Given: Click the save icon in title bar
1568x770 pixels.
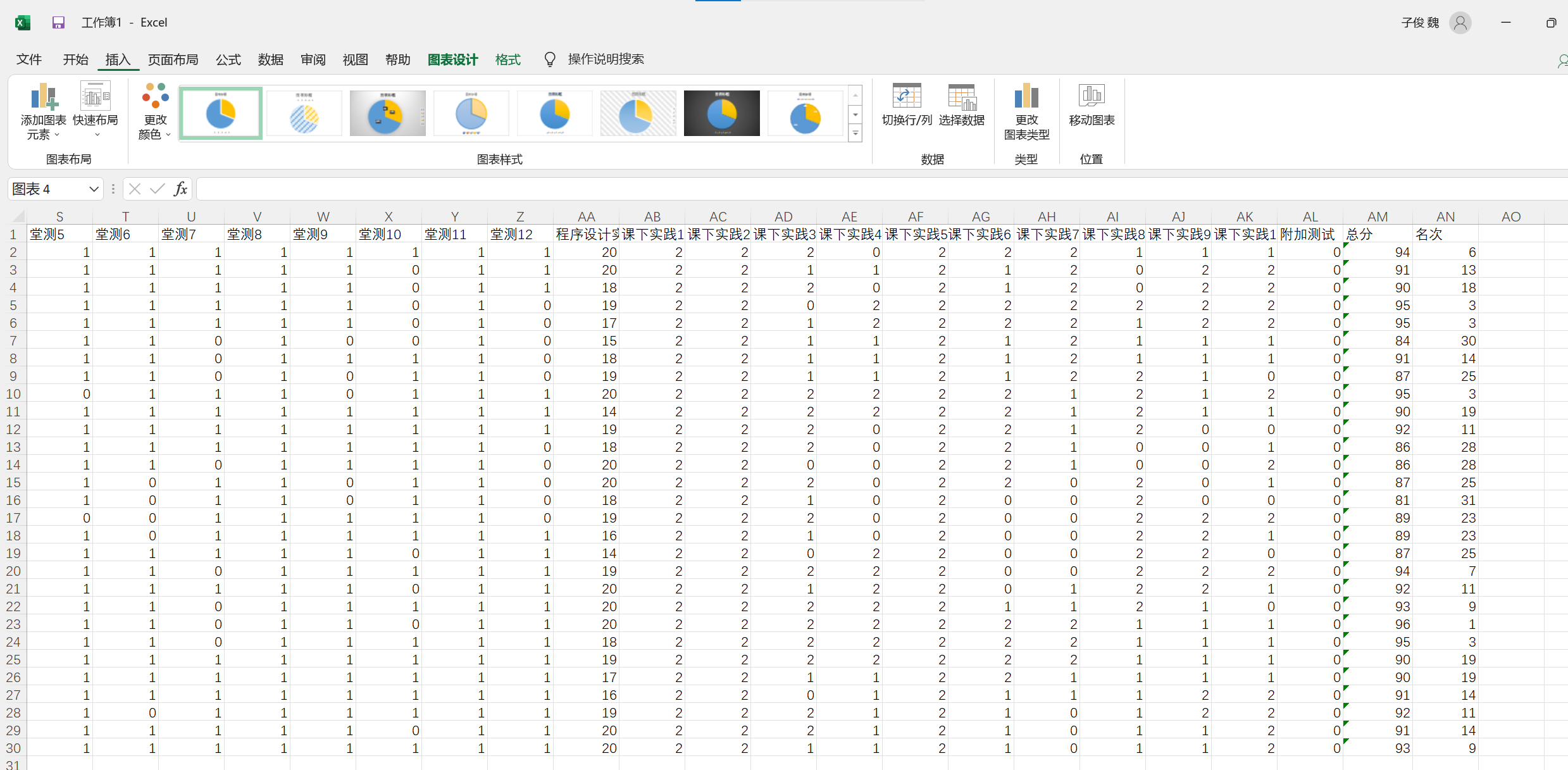Looking at the screenshot, I should [x=58, y=23].
